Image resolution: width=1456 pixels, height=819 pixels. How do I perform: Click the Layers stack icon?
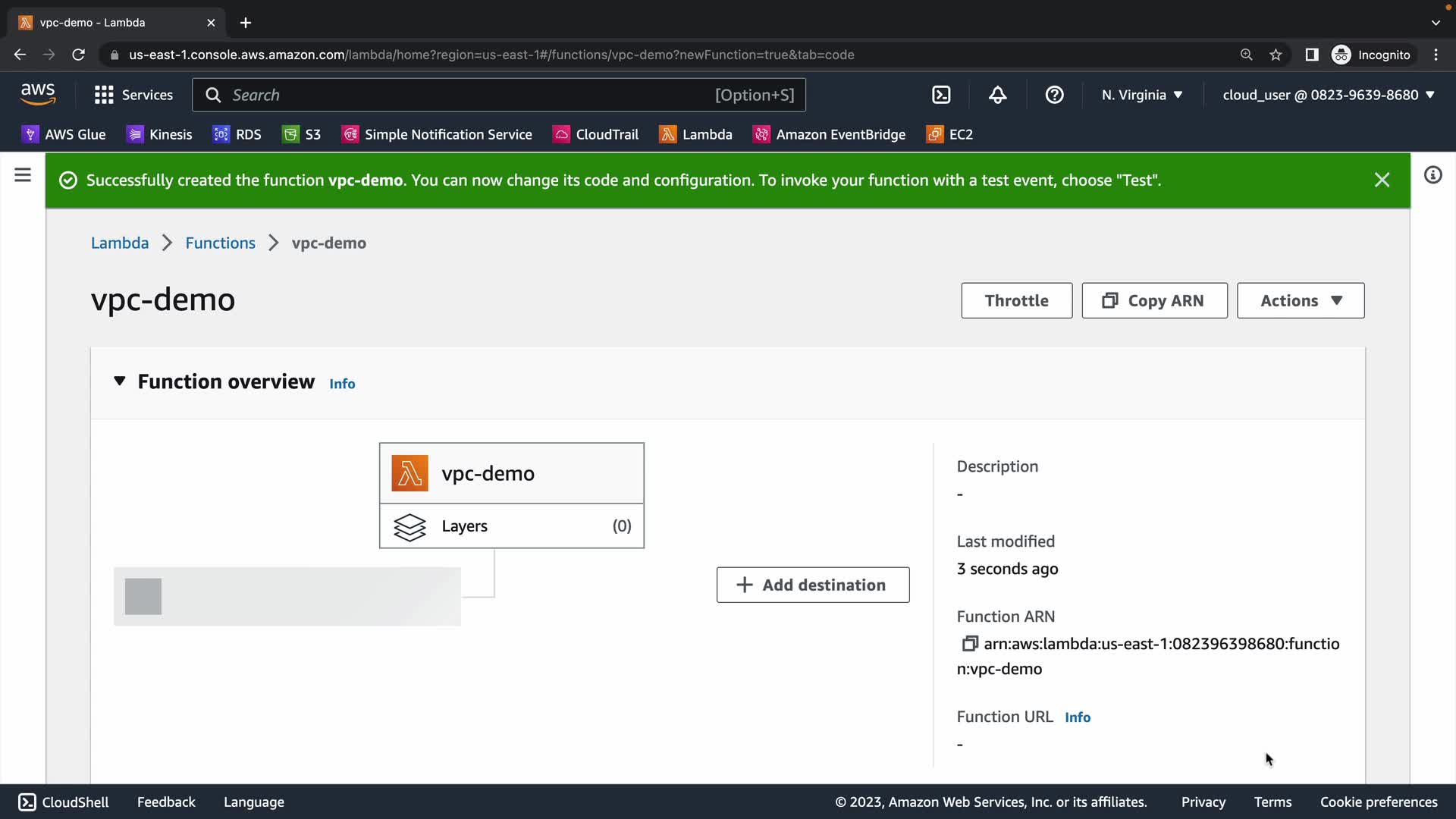pyautogui.click(x=409, y=526)
